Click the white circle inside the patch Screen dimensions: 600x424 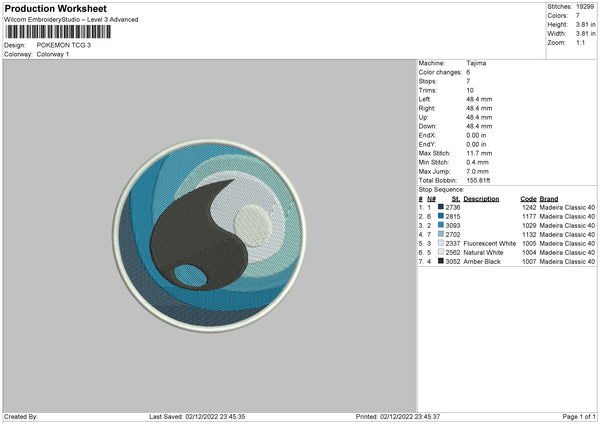point(253,226)
